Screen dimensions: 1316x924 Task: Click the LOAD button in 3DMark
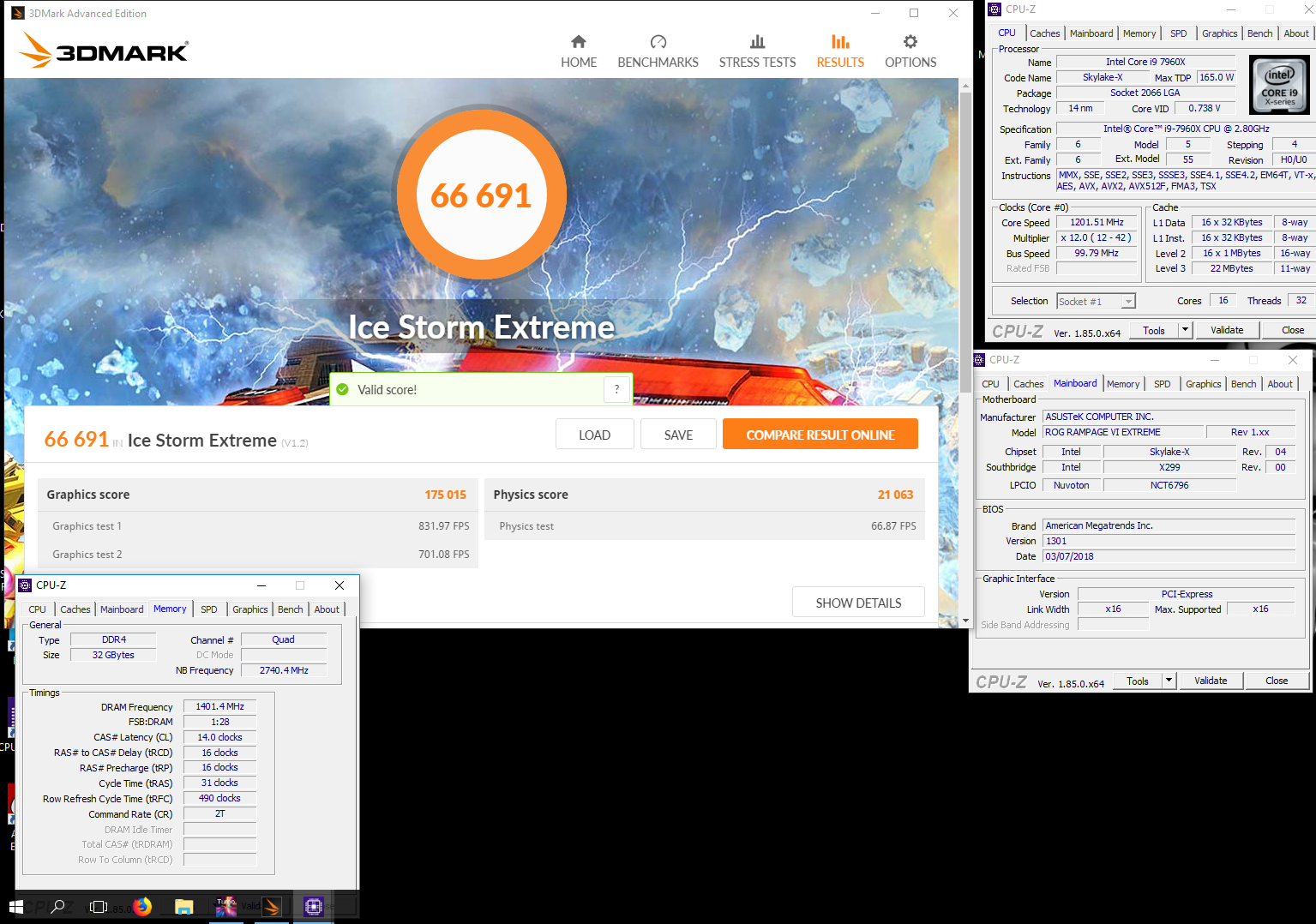coord(594,435)
